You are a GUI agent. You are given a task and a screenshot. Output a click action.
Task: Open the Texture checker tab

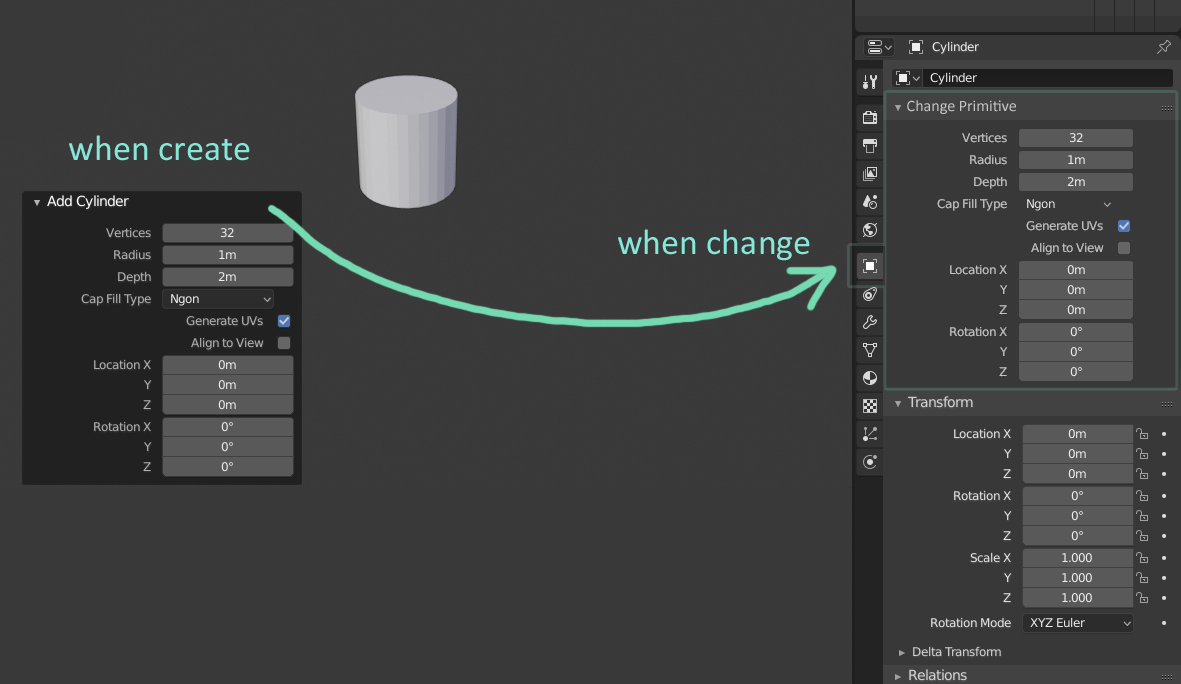tap(870, 406)
